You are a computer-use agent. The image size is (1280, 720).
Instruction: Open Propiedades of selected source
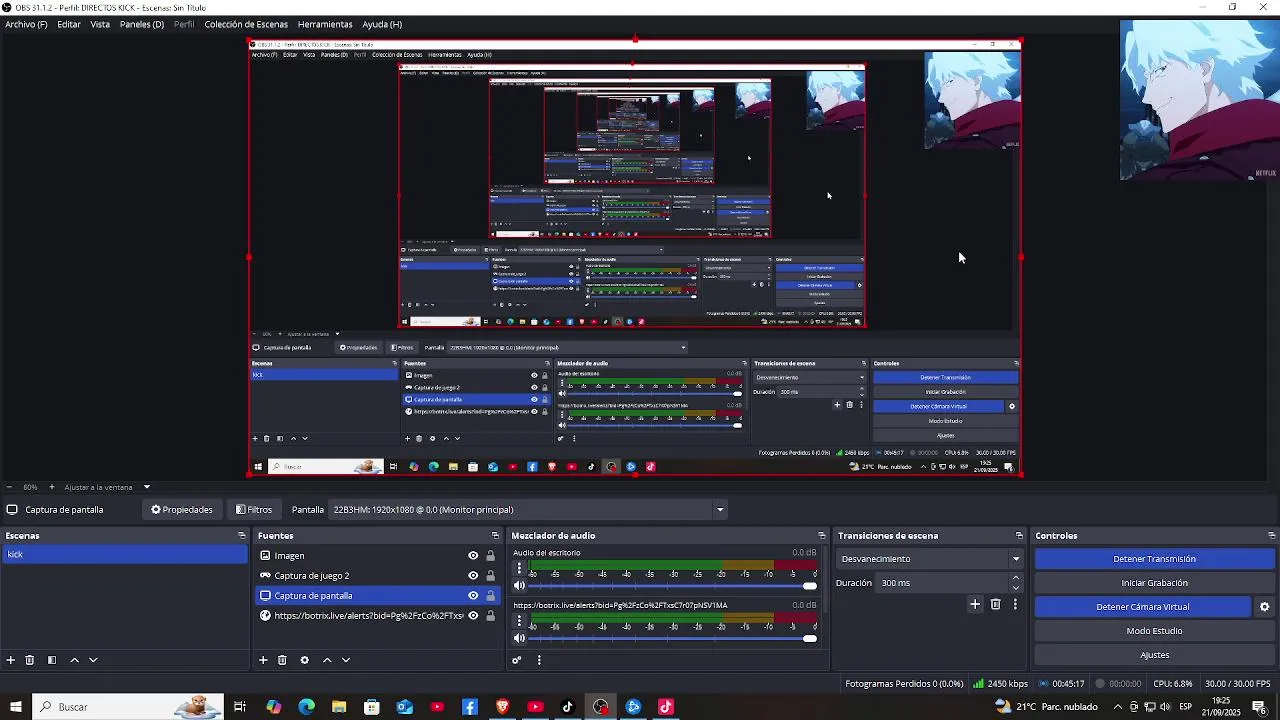tap(182, 510)
